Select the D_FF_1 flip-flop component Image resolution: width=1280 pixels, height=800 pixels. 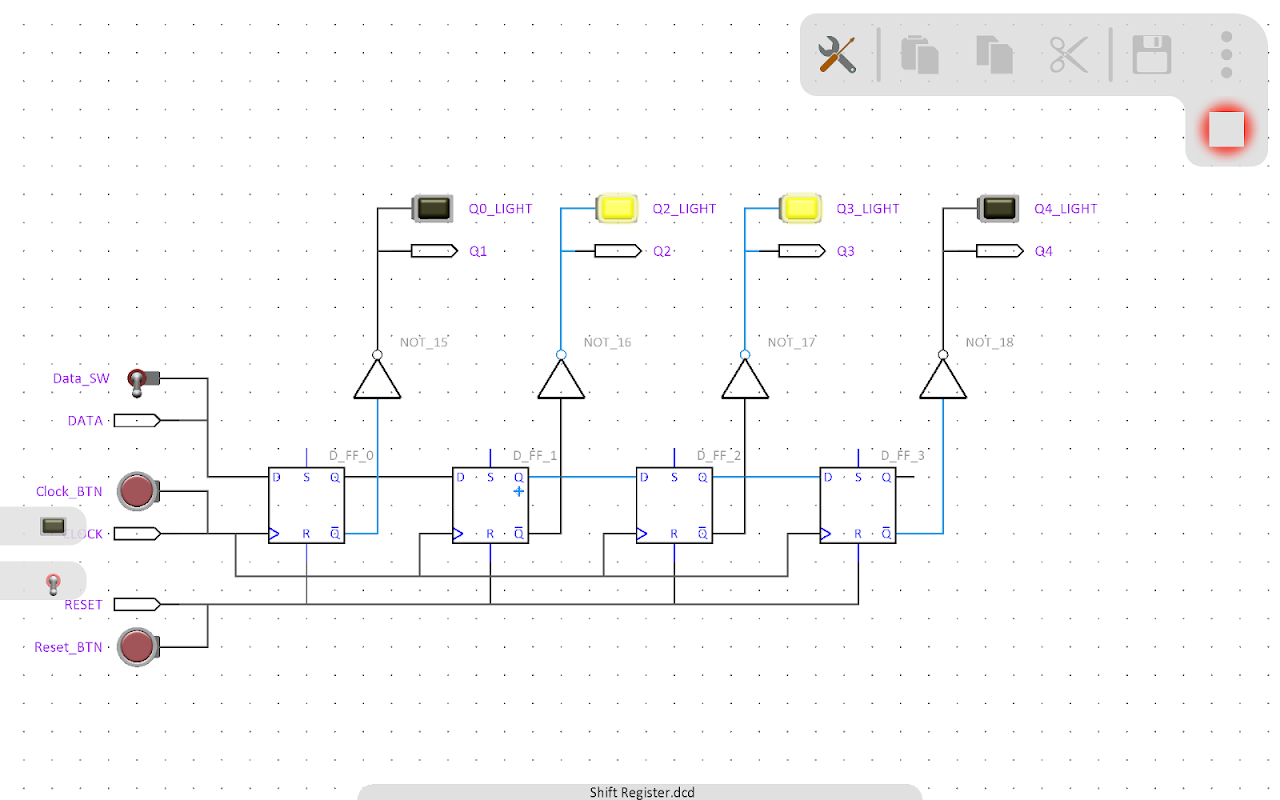[x=490, y=505]
